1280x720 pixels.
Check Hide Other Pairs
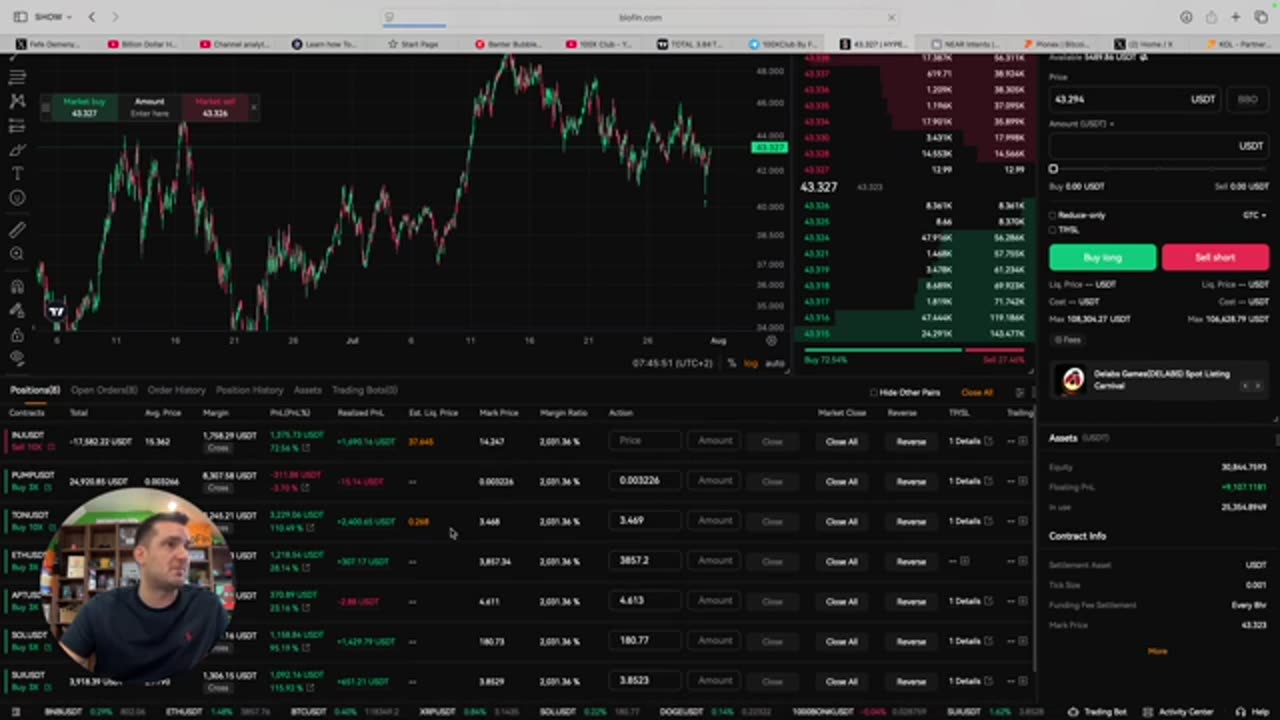click(x=873, y=393)
